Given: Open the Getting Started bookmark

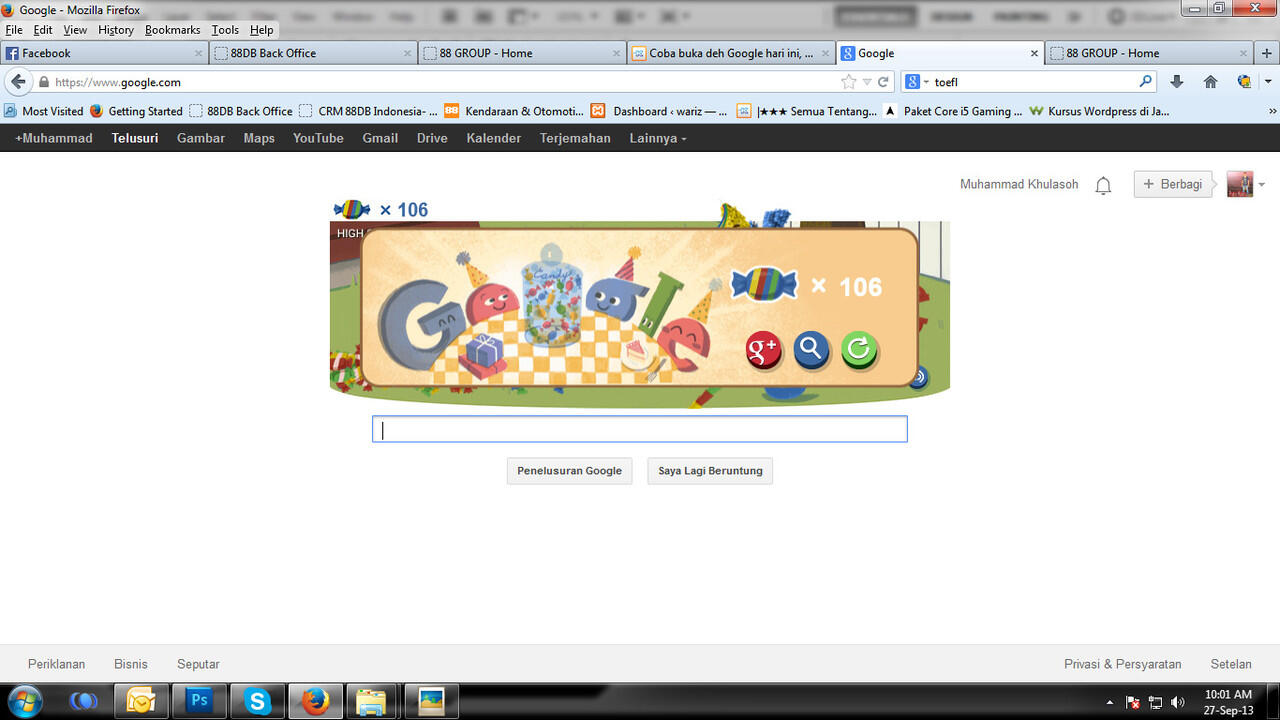Looking at the screenshot, I should tap(136, 111).
